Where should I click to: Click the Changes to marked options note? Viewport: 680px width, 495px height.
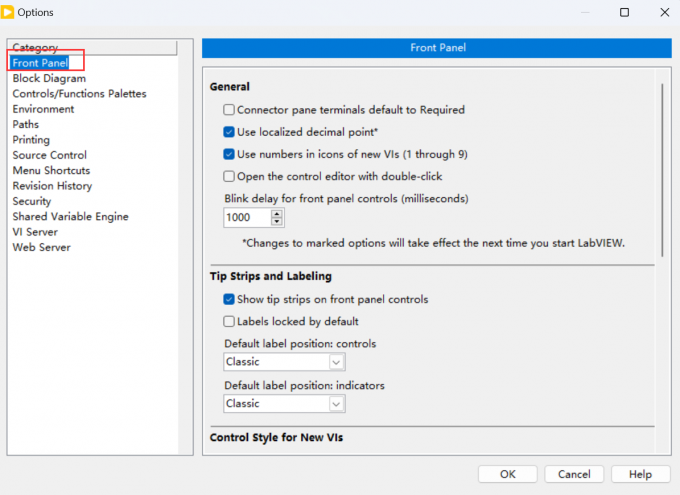(x=433, y=243)
